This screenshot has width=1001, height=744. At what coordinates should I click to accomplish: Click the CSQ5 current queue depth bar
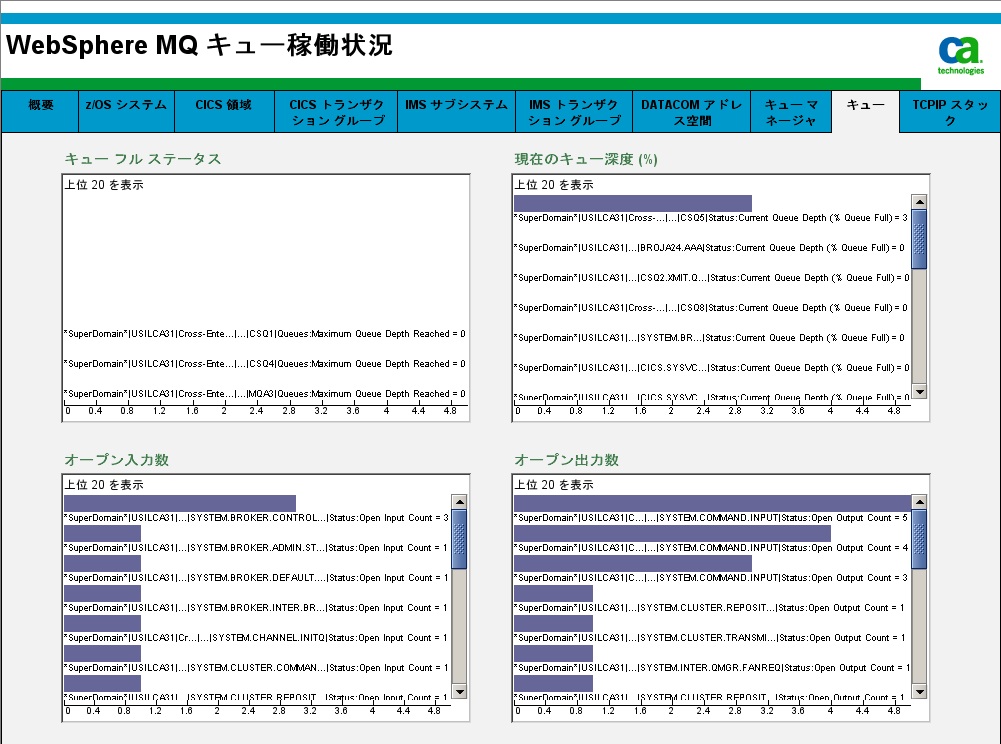pos(632,203)
